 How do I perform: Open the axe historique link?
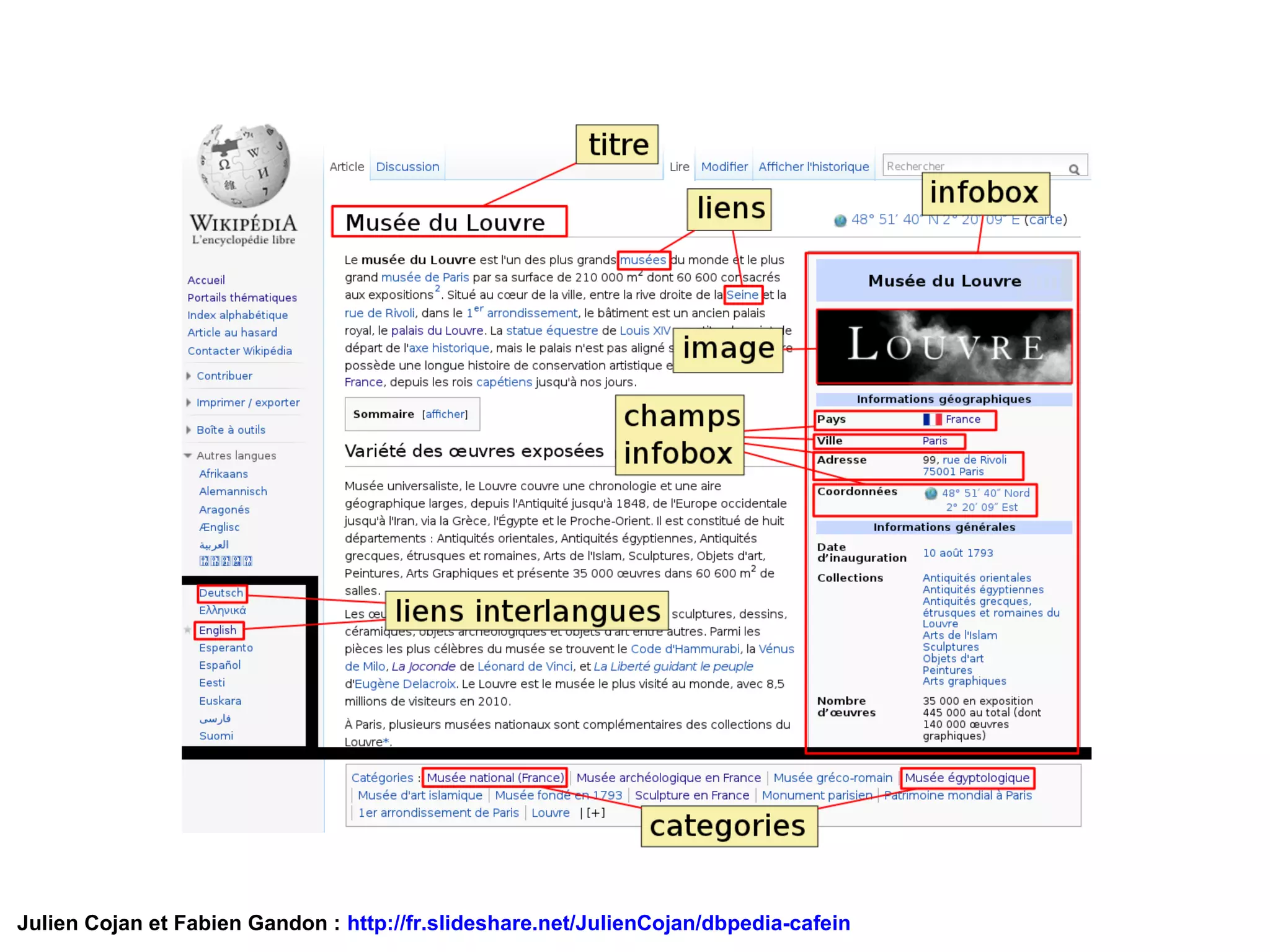coord(449,348)
